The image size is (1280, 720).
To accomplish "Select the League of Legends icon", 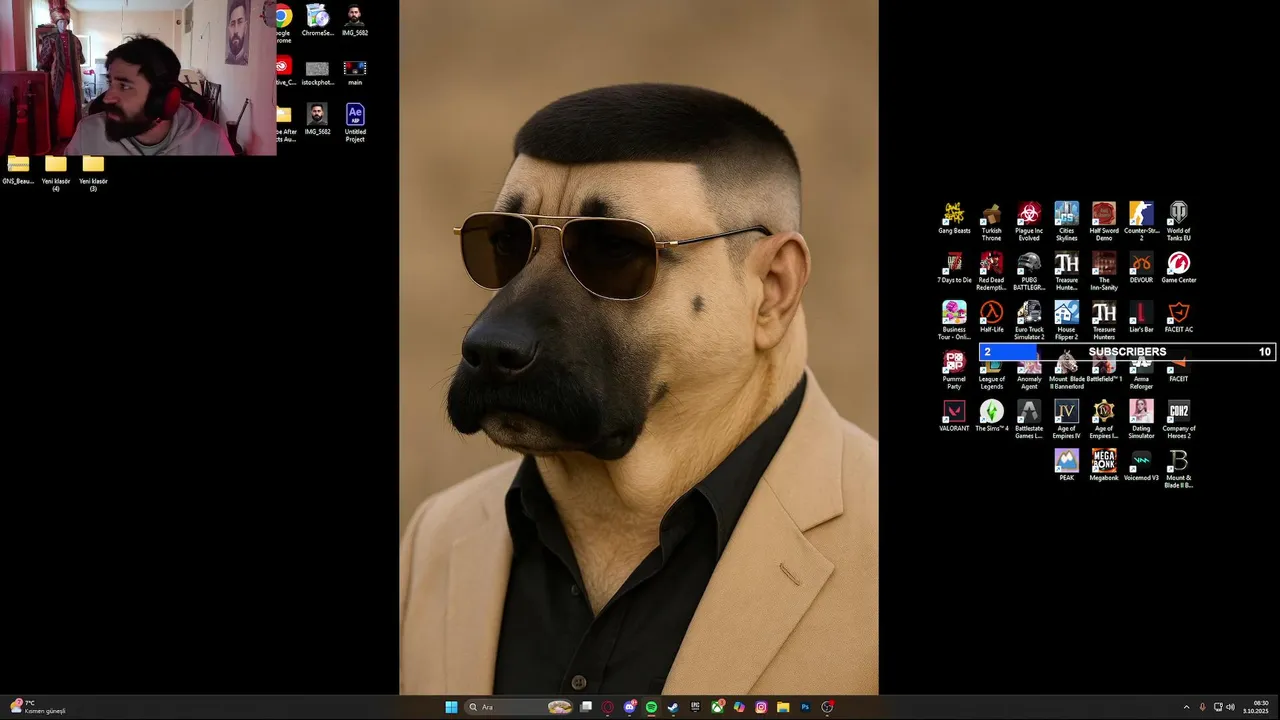I will tap(991, 375).
